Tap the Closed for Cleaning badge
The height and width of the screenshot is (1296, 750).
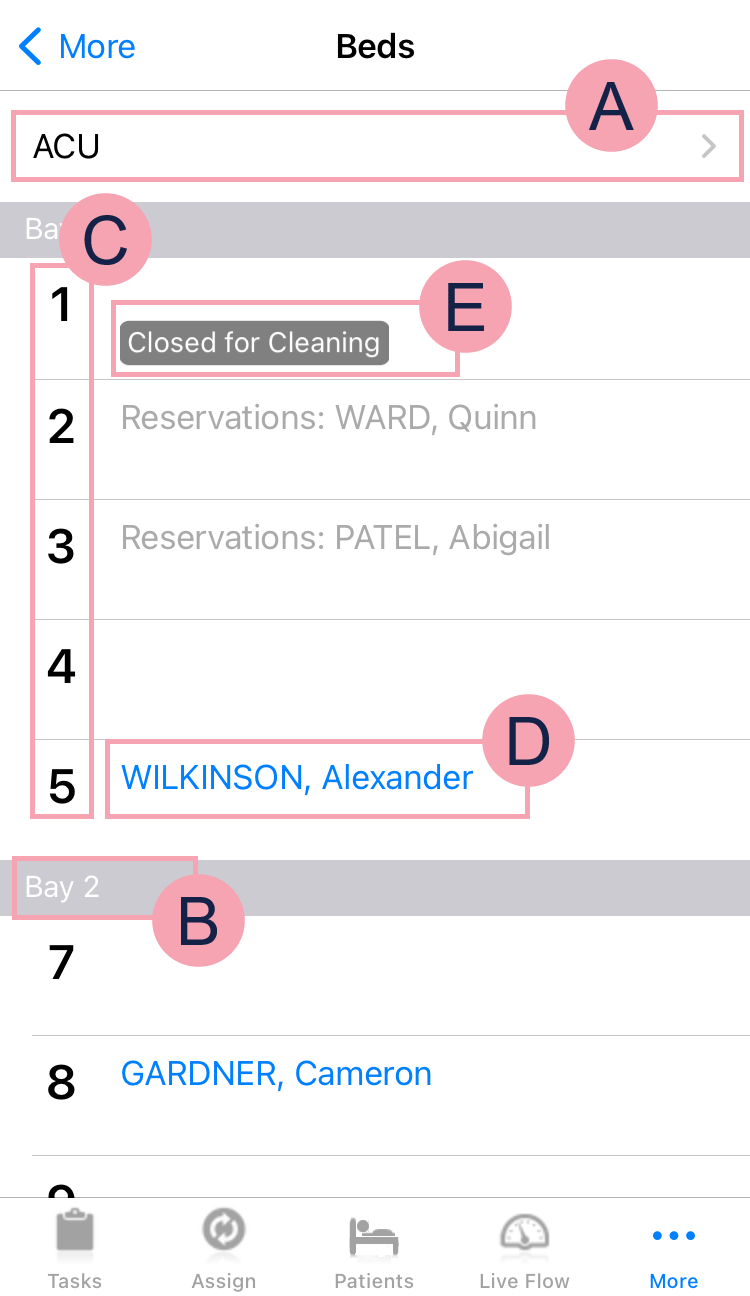pos(254,343)
